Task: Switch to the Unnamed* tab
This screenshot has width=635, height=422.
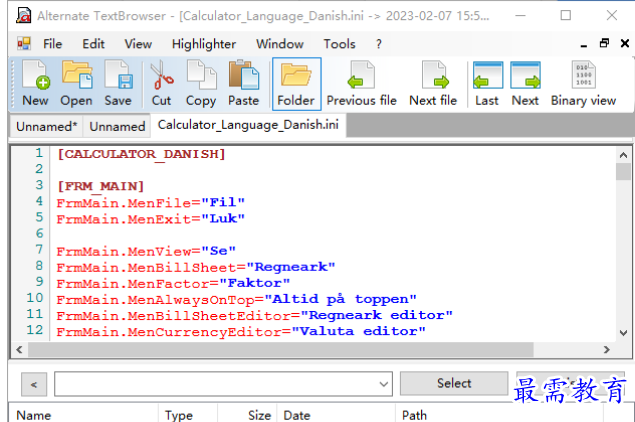Action: pos(47,126)
